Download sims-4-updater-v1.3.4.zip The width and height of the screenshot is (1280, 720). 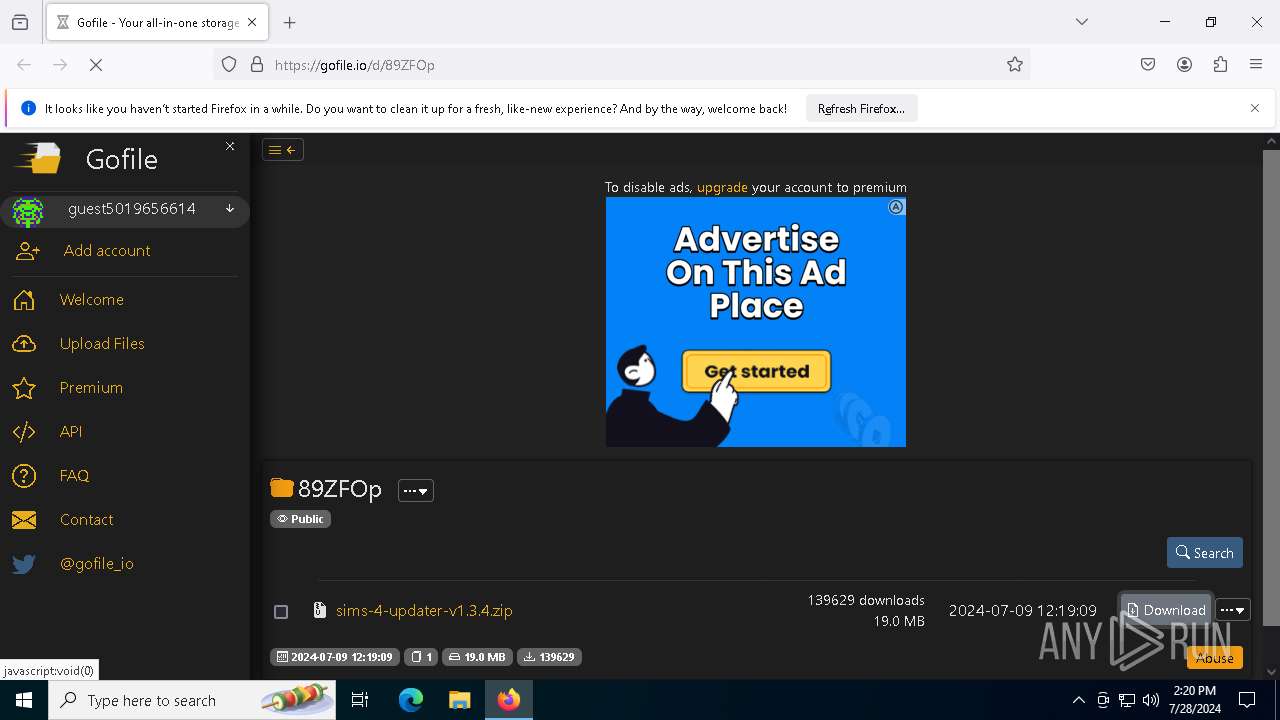[1166, 610]
